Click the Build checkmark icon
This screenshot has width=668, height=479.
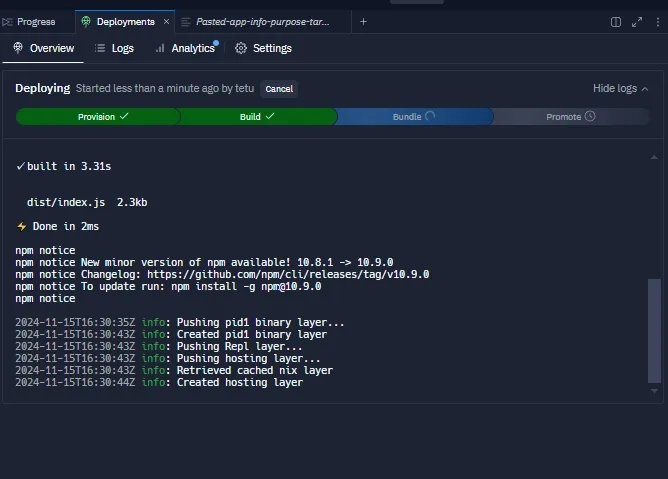(270, 116)
